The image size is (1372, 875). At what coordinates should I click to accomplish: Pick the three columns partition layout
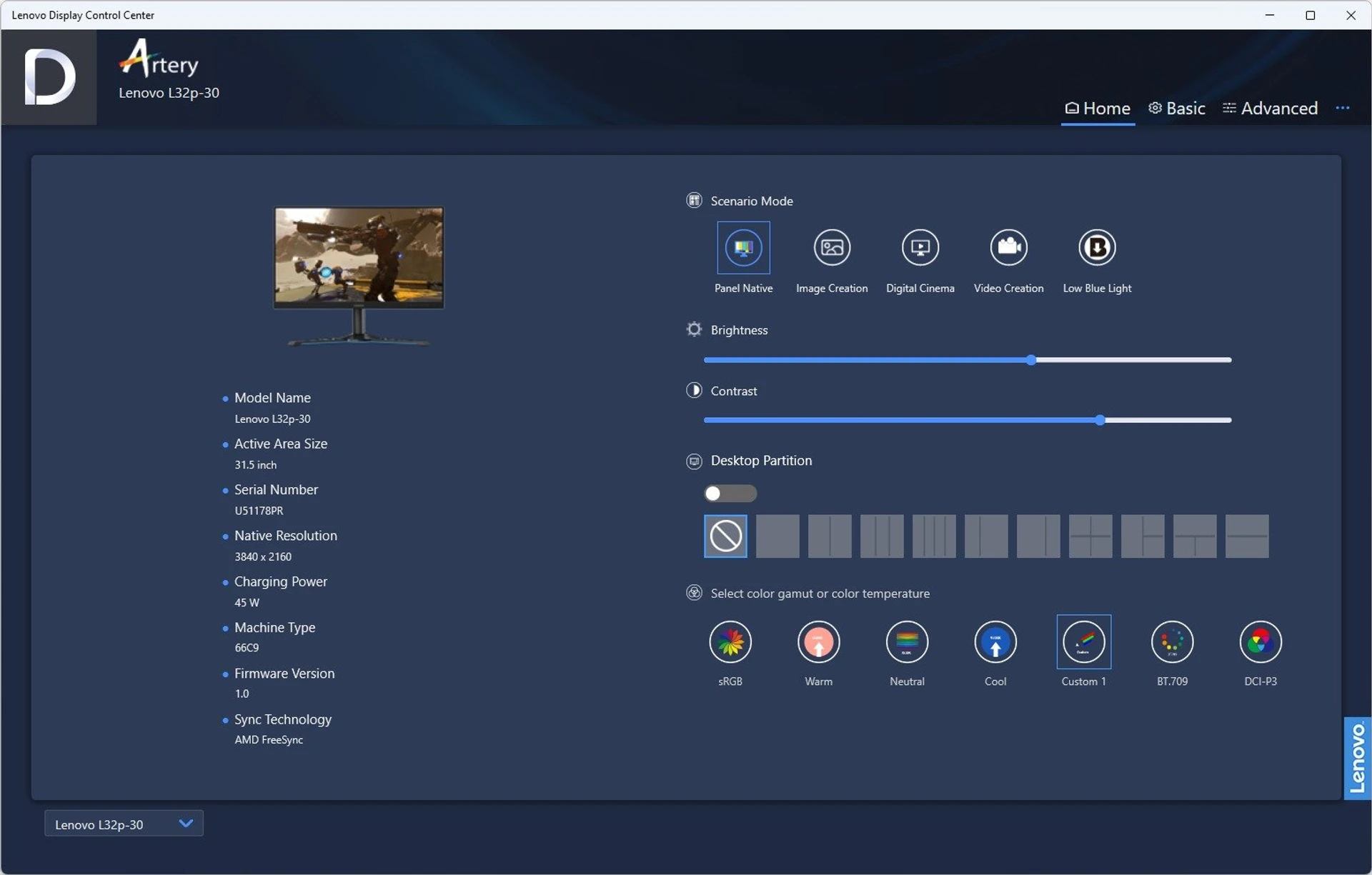[x=882, y=536]
